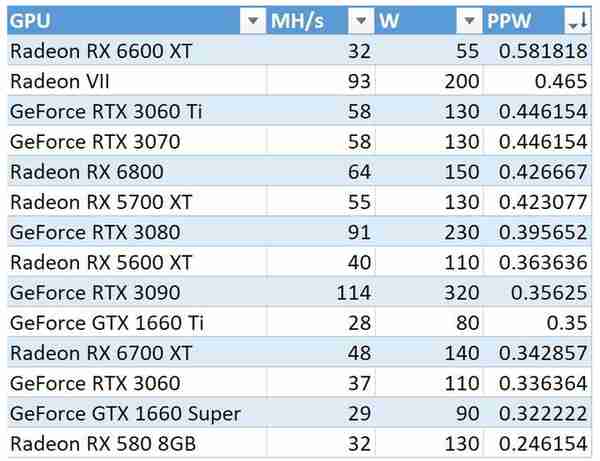
Task: Select the MH/s header cell
Action: click(x=321, y=21)
